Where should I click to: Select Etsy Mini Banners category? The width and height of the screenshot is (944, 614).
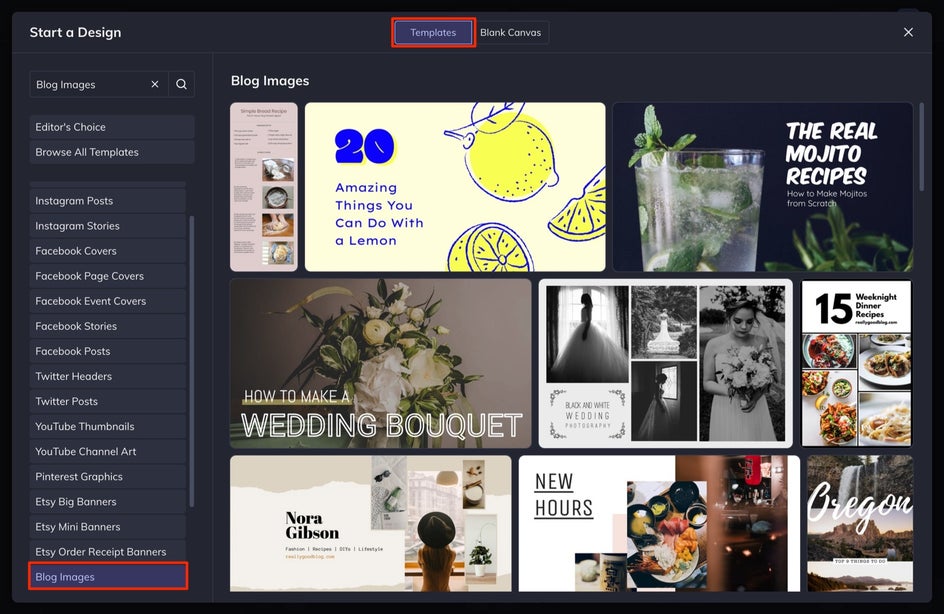[x=108, y=527]
